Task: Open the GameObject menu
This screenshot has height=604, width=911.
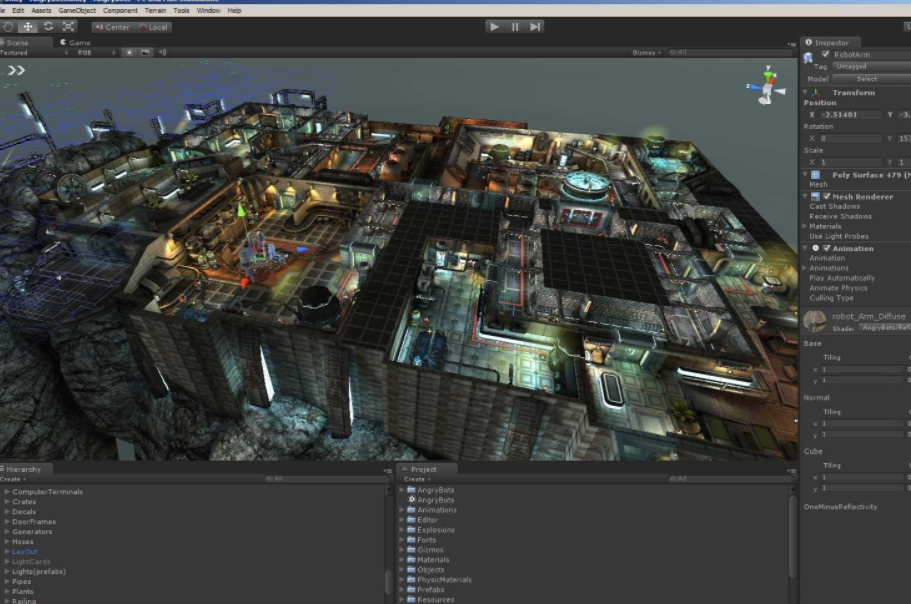Action: (x=77, y=10)
